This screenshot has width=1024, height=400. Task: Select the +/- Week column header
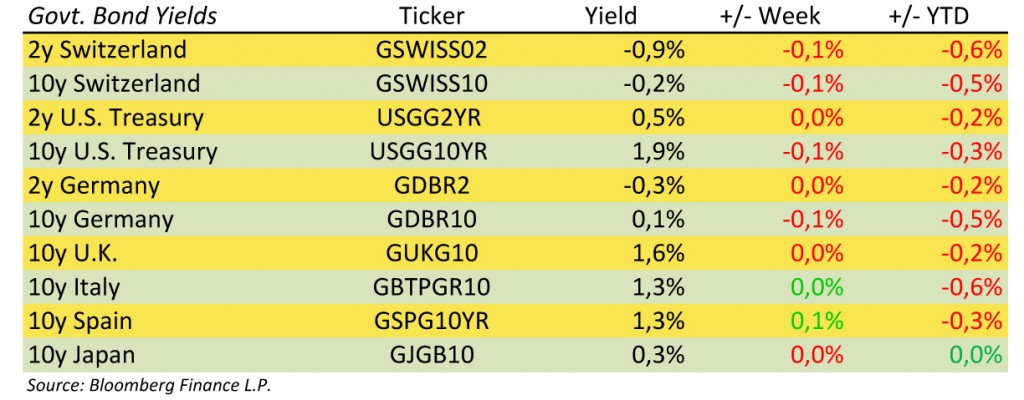pyautogui.click(x=772, y=16)
